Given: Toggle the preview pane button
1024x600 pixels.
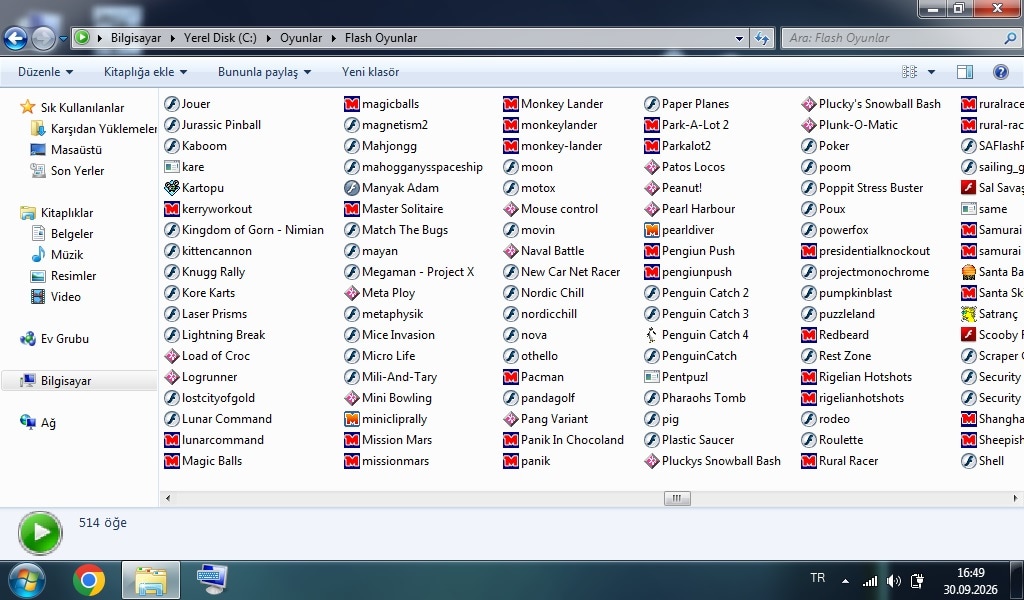Looking at the screenshot, I should (965, 72).
